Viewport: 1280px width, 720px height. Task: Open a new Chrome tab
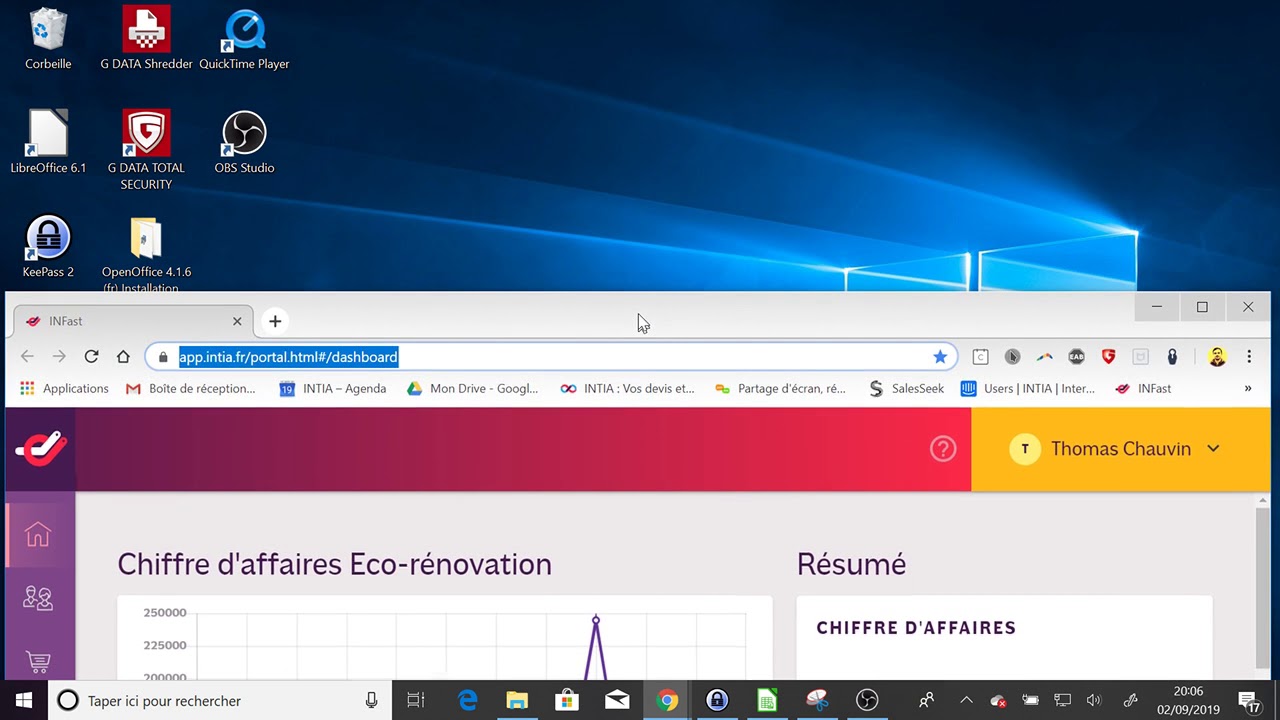[x=275, y=321]
